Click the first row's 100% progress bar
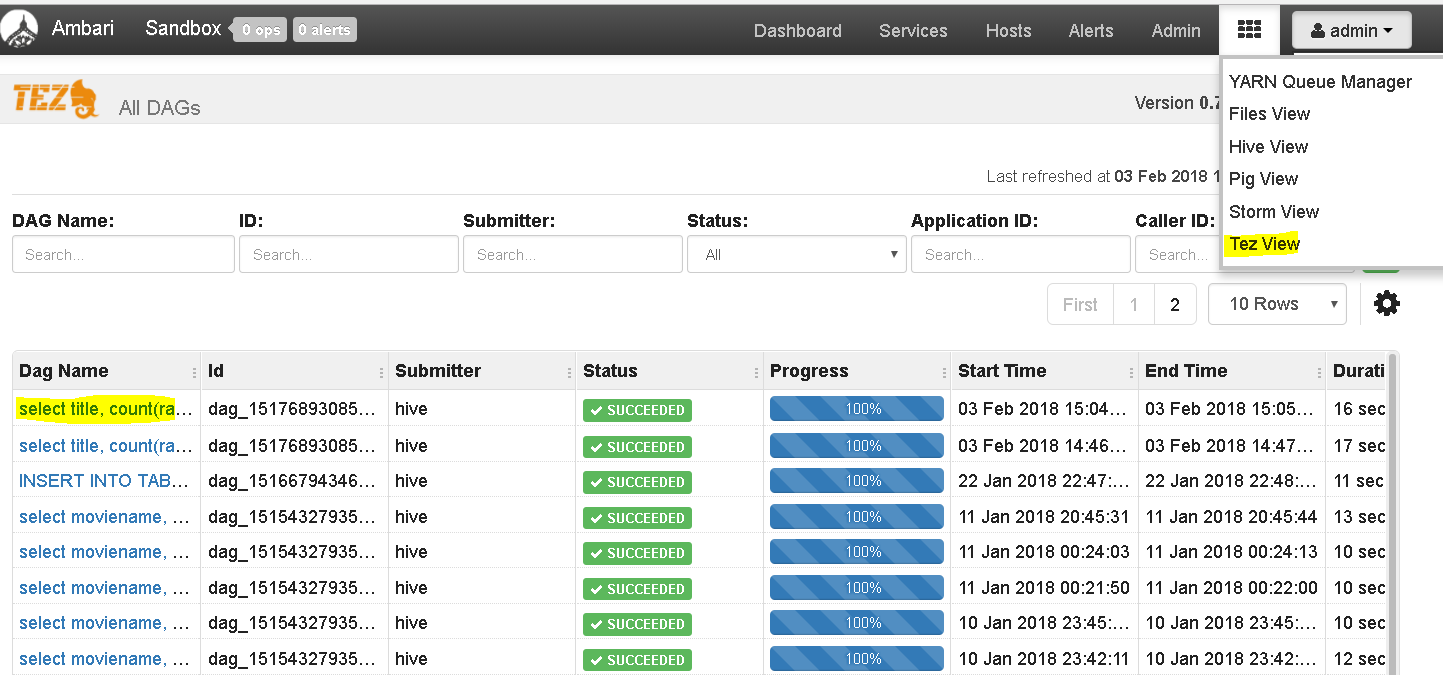Image resolution: width=1443 pixels, height=675 pixels. click(x=857, y=409)
